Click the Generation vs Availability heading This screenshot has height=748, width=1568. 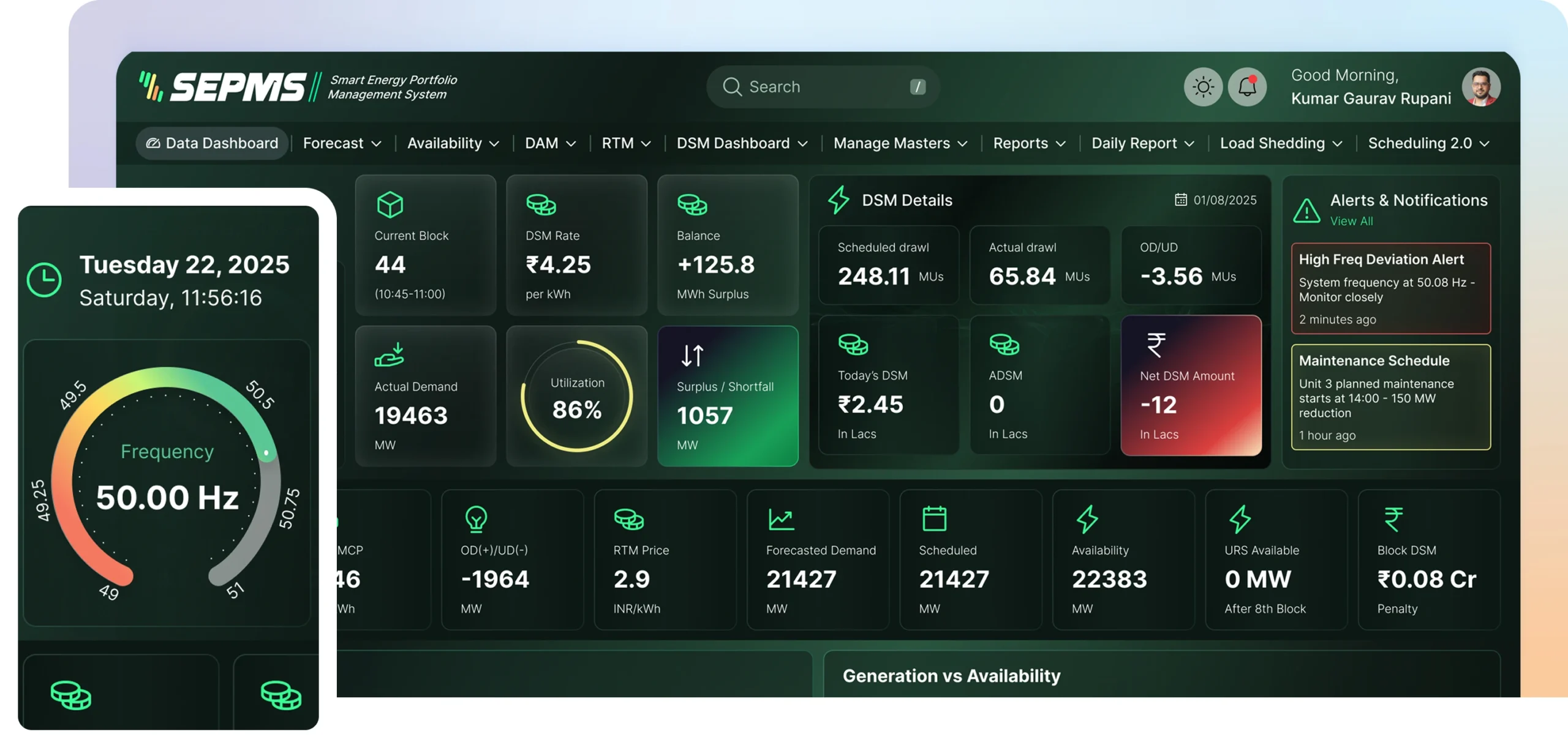pyautogui.click(x=951, y=676)
